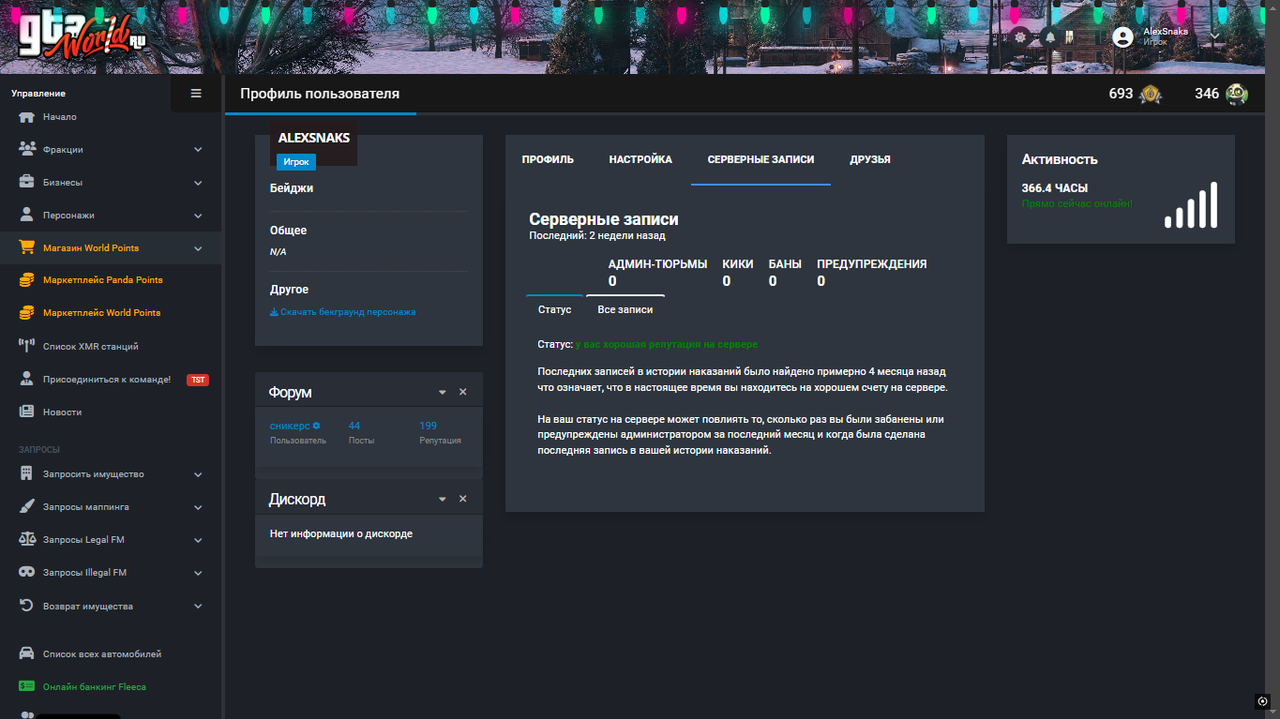The image size is (1280, 719).
Task: Click the car icon for all vehicles
Action: [27, 654]
